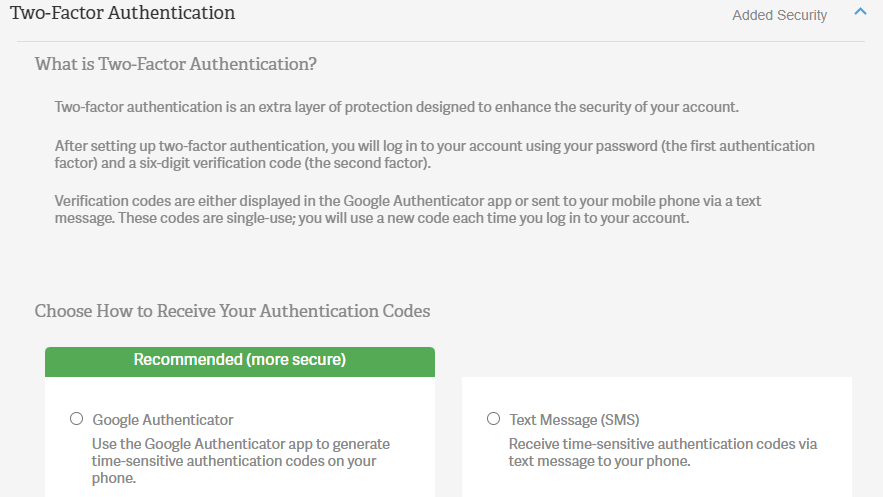Click the paragraph about extra layer of protection
This screenshot has width=883, height=497.
point(396,107)
